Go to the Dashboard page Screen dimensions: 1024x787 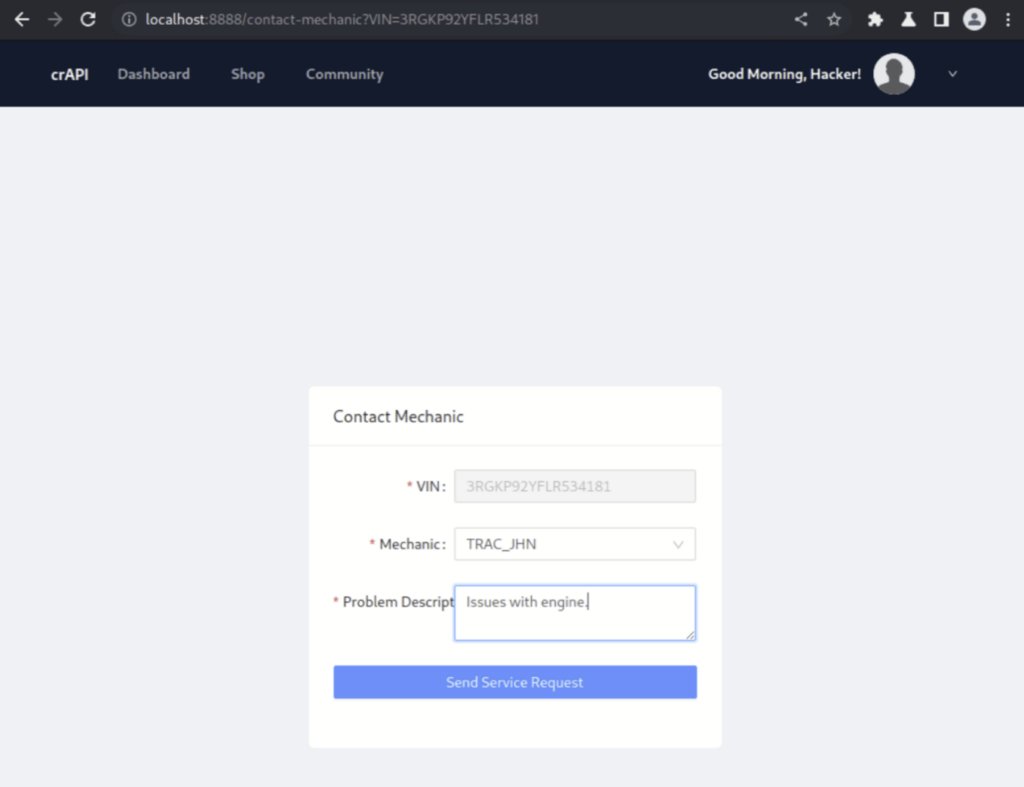pos(153,74)
